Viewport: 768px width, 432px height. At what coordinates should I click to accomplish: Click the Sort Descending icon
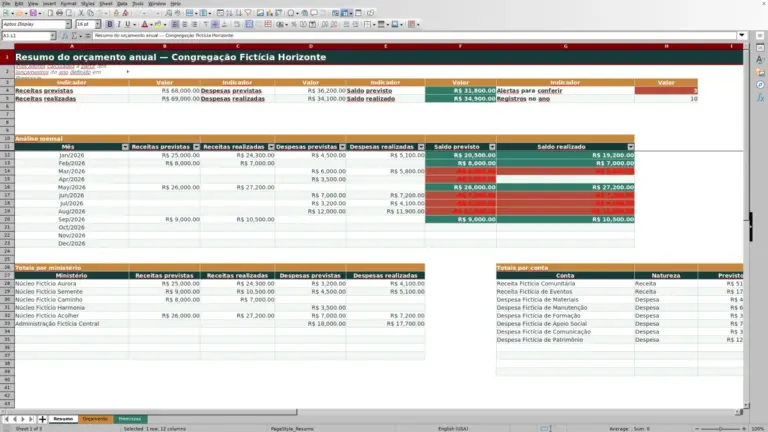point(239,13)
